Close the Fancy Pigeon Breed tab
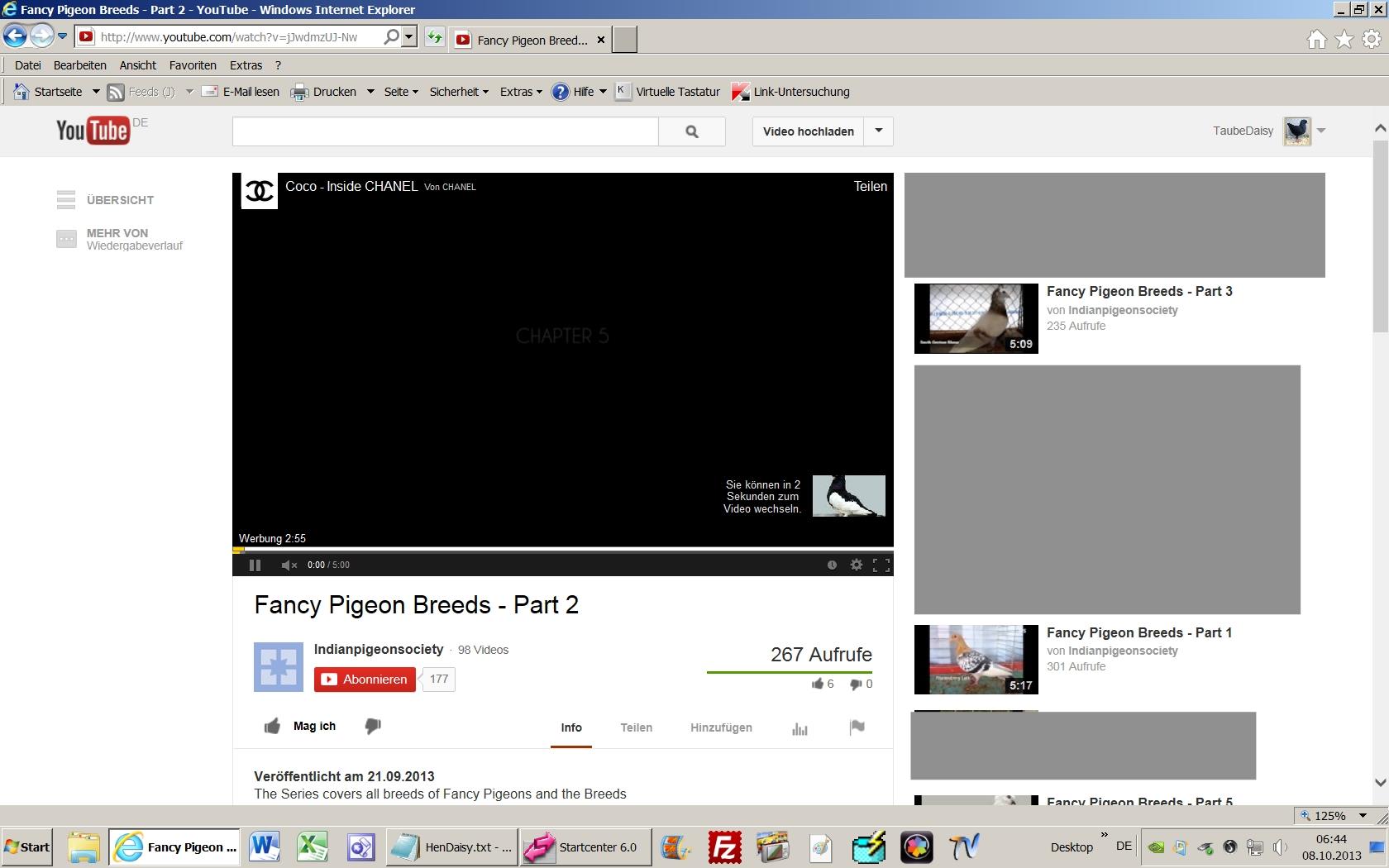This screenshot has width=1389, height=868. (601, 40)
